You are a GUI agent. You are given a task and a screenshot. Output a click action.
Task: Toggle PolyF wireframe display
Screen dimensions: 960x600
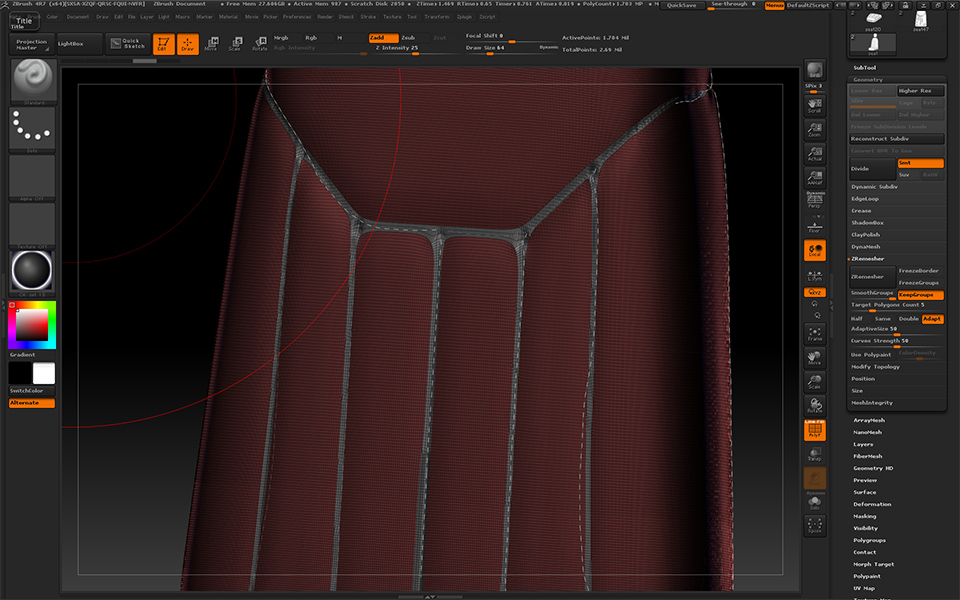point(814,430)
